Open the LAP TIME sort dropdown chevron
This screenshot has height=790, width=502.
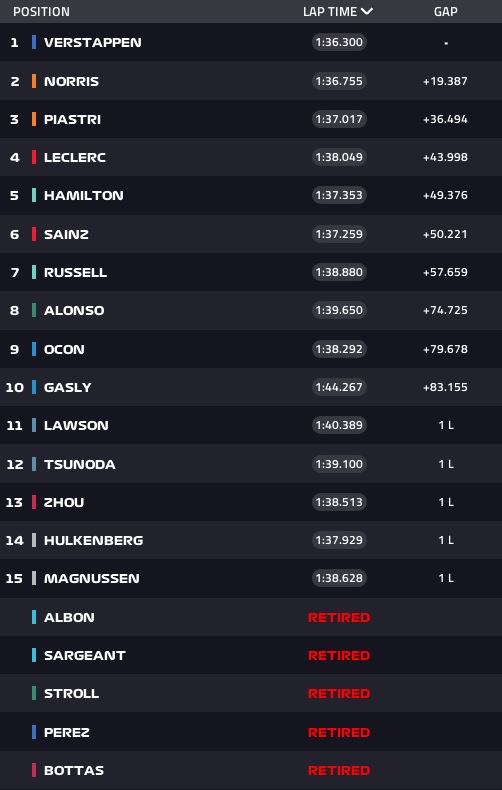[x=367, y=12]
